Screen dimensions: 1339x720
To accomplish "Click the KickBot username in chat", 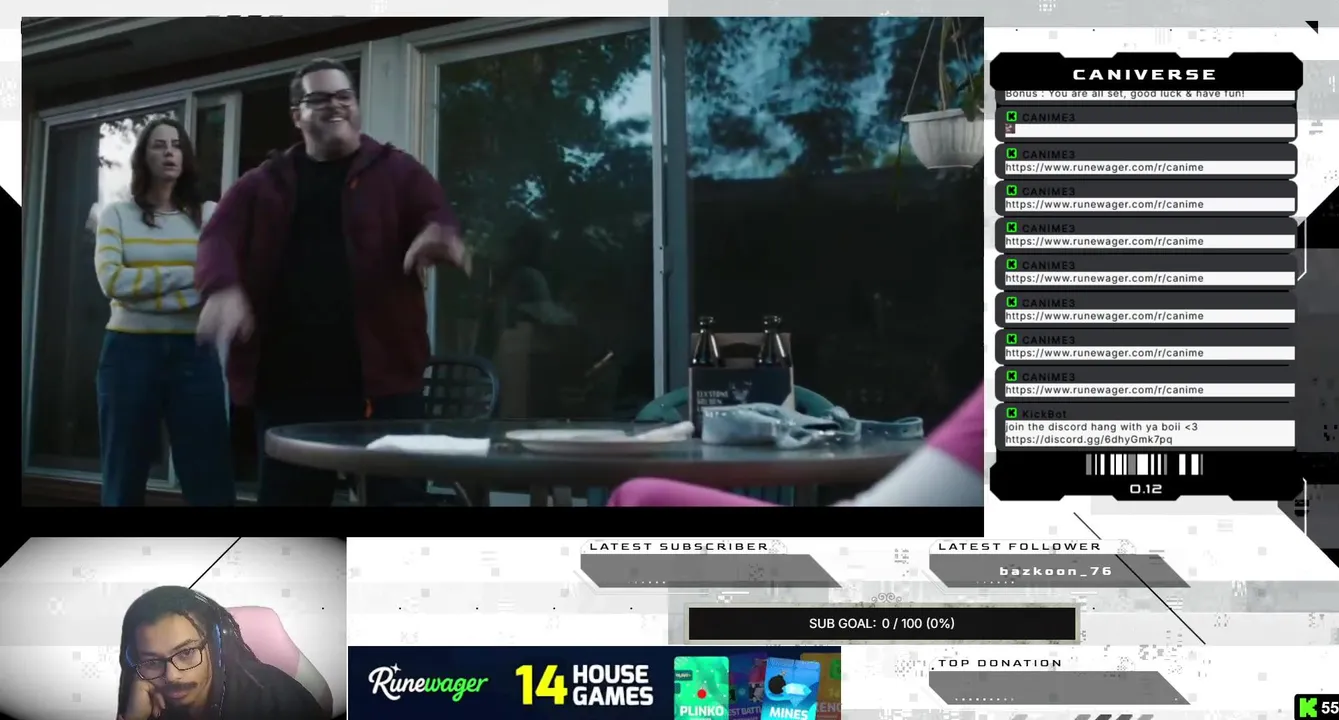I will coord(1044,414).
